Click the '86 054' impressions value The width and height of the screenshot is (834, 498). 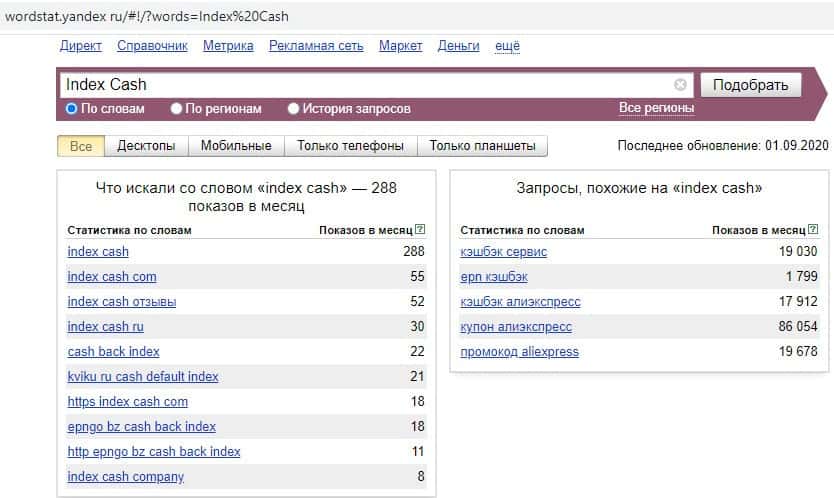point(798,326)
